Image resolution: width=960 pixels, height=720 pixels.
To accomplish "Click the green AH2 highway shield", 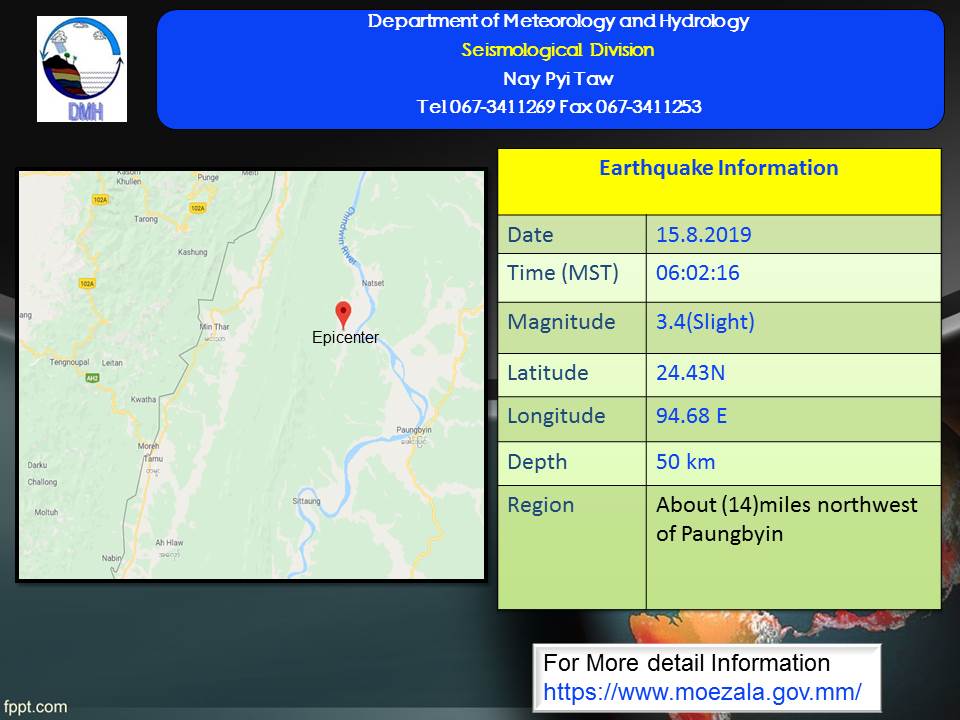I will pyautogui.click(x=92, y=378).
